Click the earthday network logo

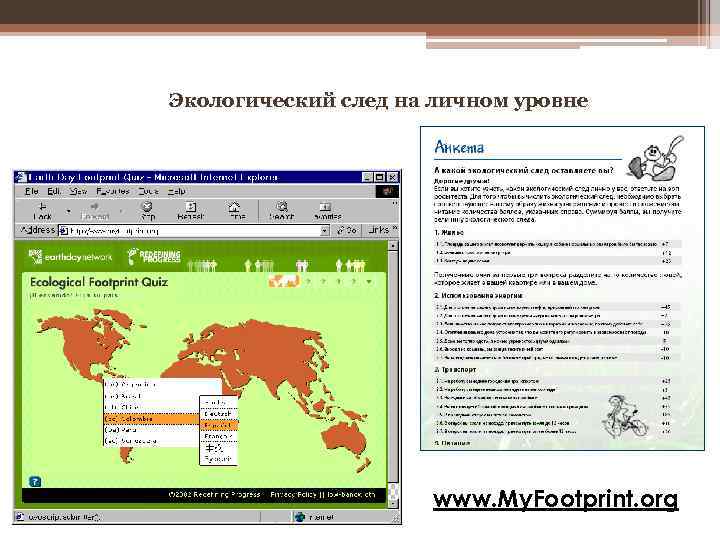click(x=70, y=257)
